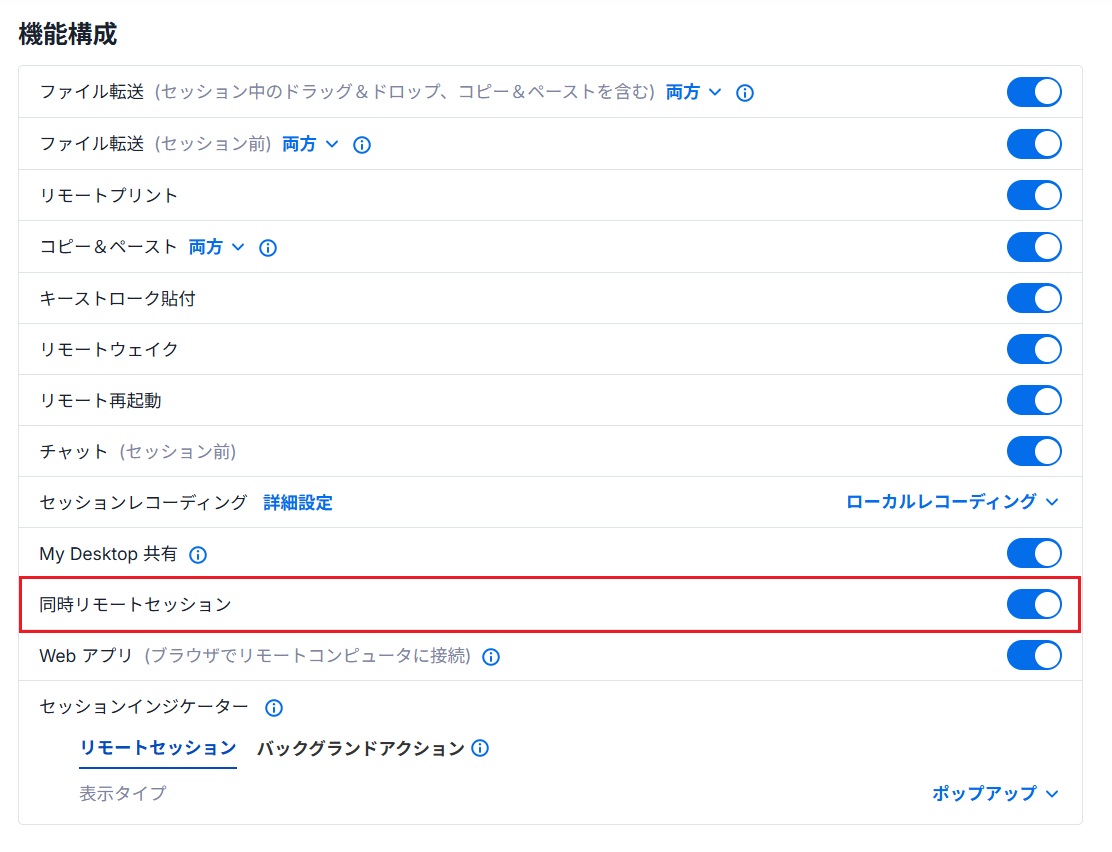Viewport: 1112px width, 852px height.
Task: Click リモートウェイク label
Action: (x=109, y=350)
